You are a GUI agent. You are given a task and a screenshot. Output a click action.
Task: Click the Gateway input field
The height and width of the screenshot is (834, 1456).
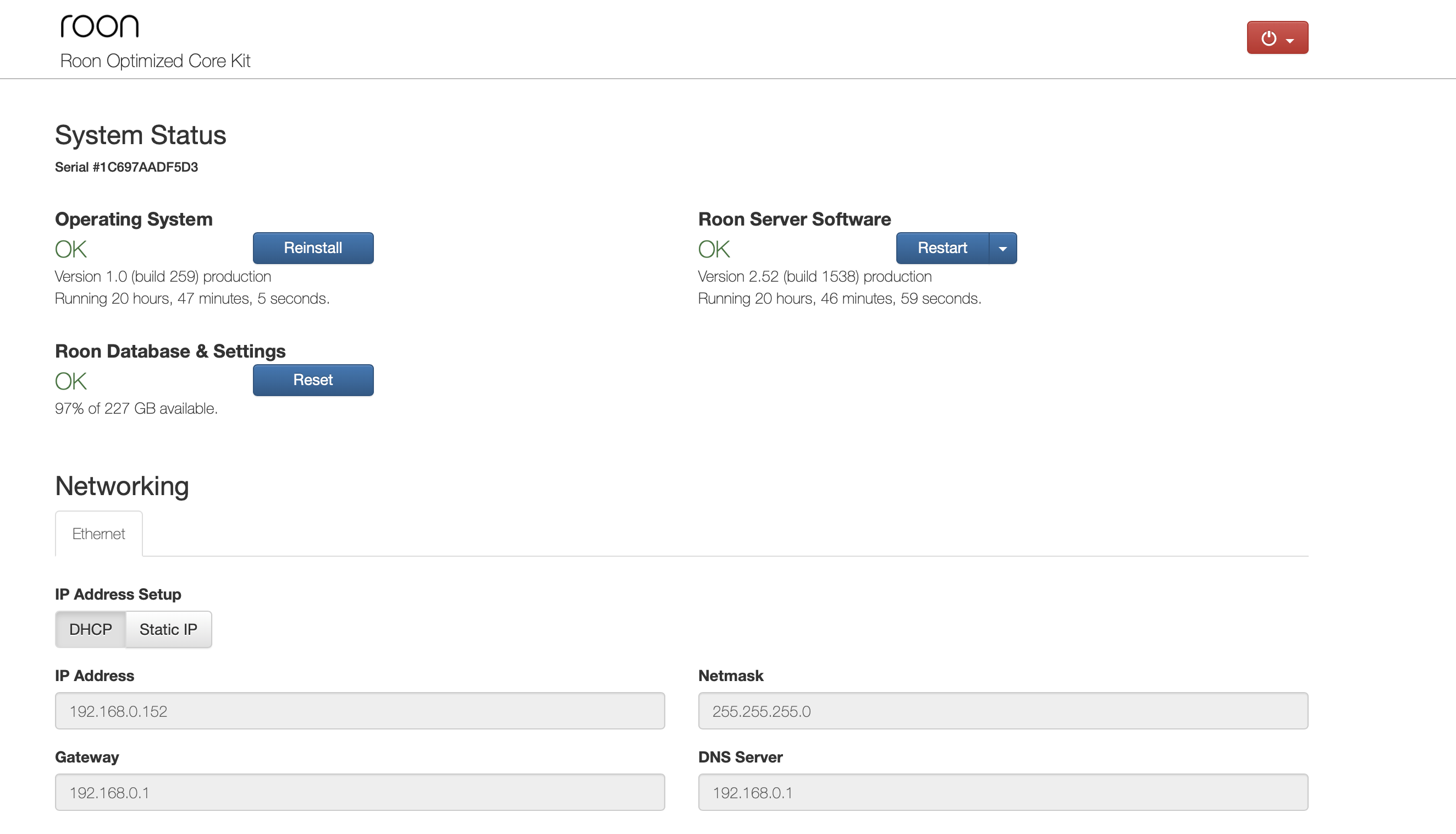coord(360,792)
